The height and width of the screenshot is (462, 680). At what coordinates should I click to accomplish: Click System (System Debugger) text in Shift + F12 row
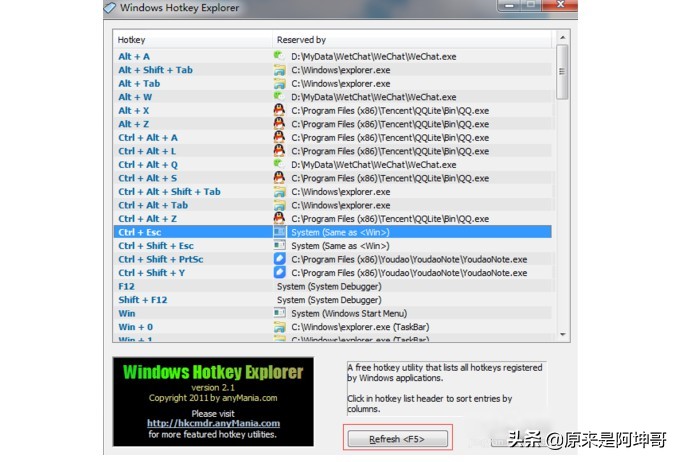click(329, 300)
